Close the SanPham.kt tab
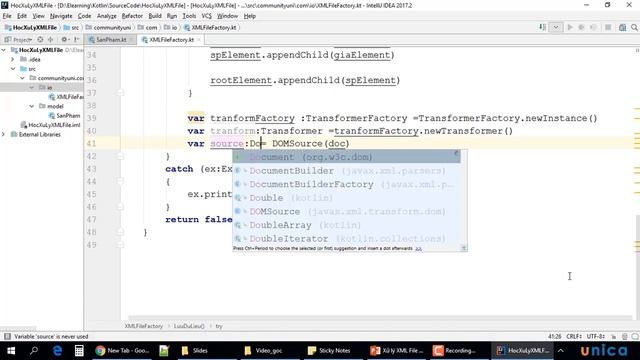Image resolution: width=640 pixels, height=360 pixels. tap(131, 40)
